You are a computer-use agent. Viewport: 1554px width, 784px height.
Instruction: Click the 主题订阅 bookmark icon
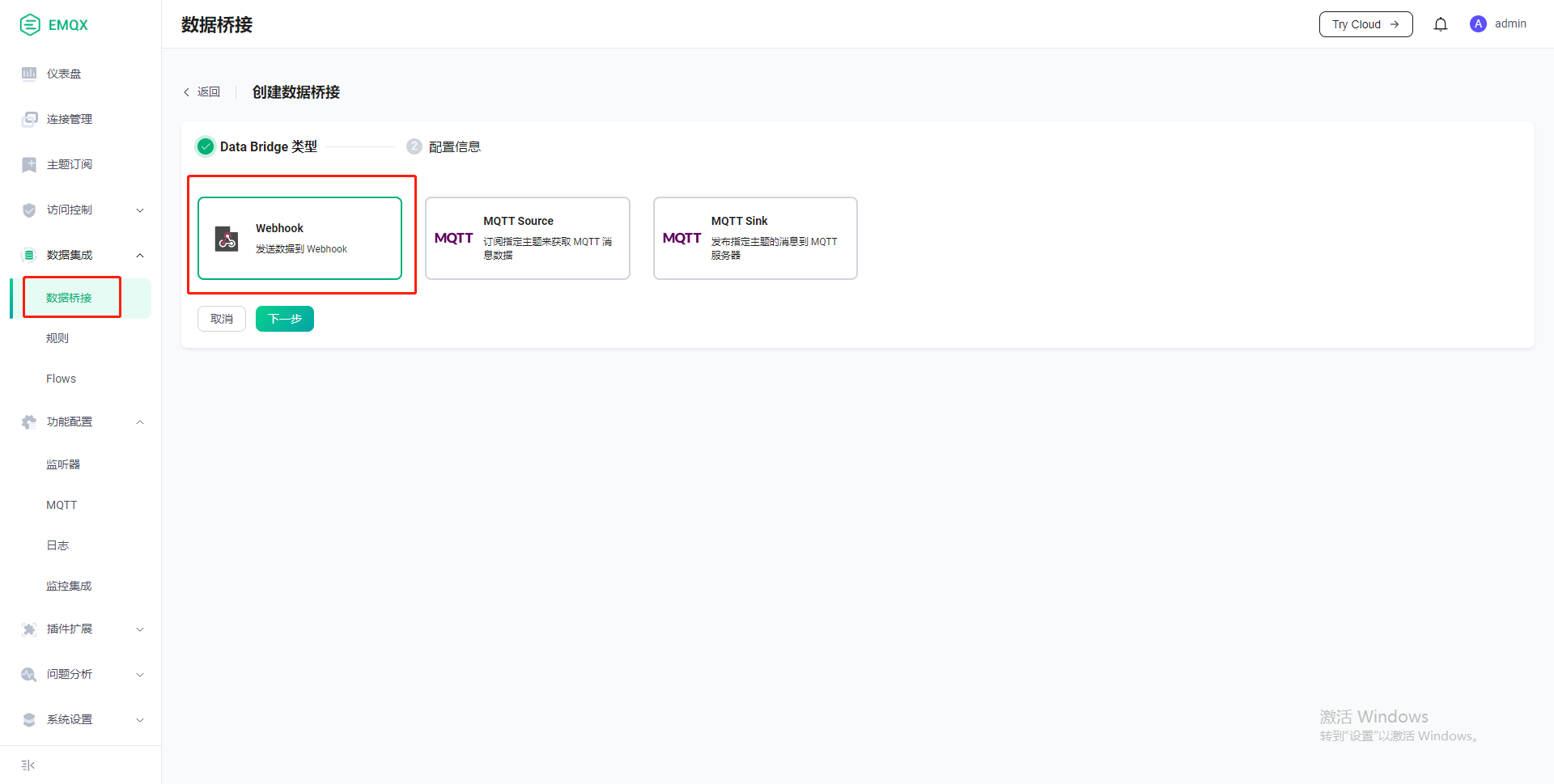click(29, 164)
